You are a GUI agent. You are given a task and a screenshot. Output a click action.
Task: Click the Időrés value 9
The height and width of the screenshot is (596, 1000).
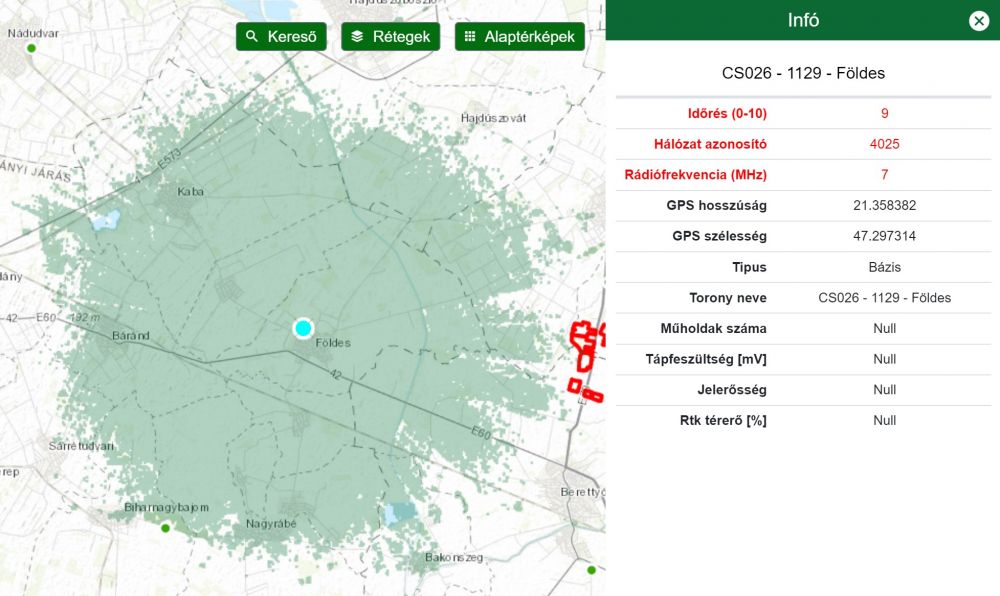tap(885, 113)
